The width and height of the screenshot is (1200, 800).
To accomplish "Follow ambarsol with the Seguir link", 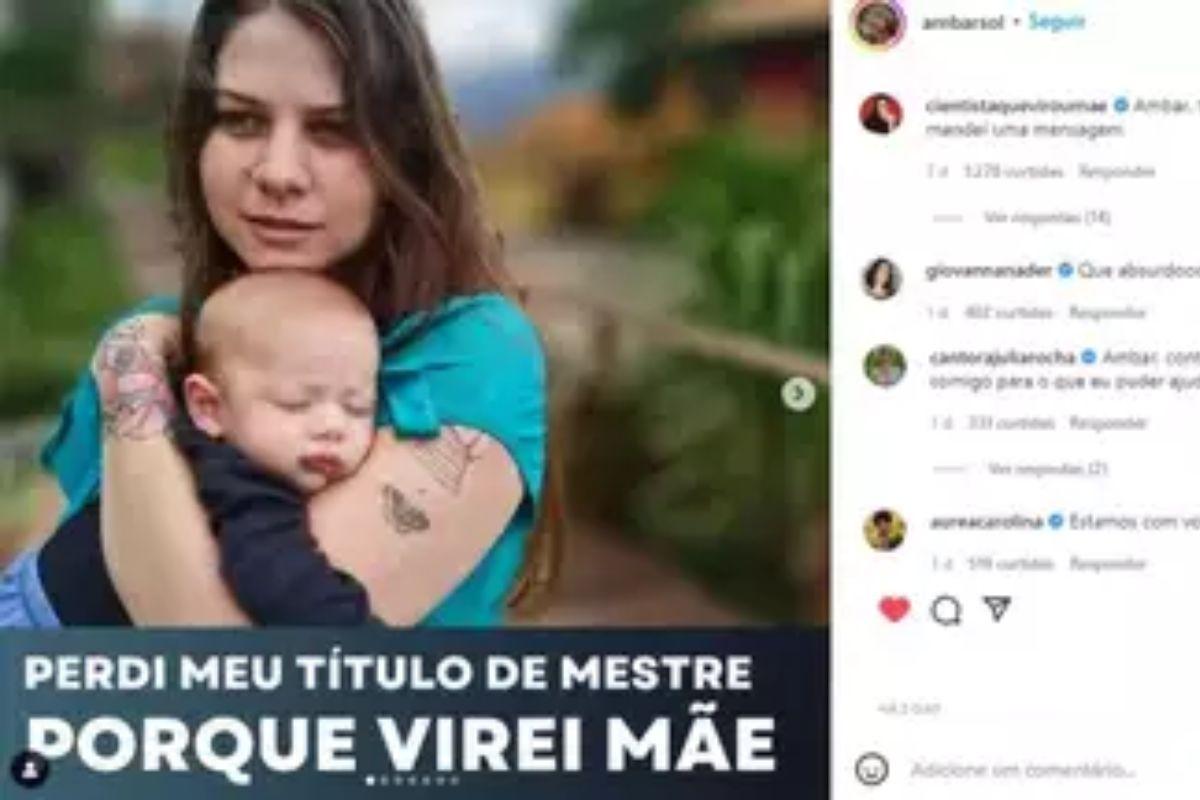I will pyautogui.click(x=1057, y=22).
